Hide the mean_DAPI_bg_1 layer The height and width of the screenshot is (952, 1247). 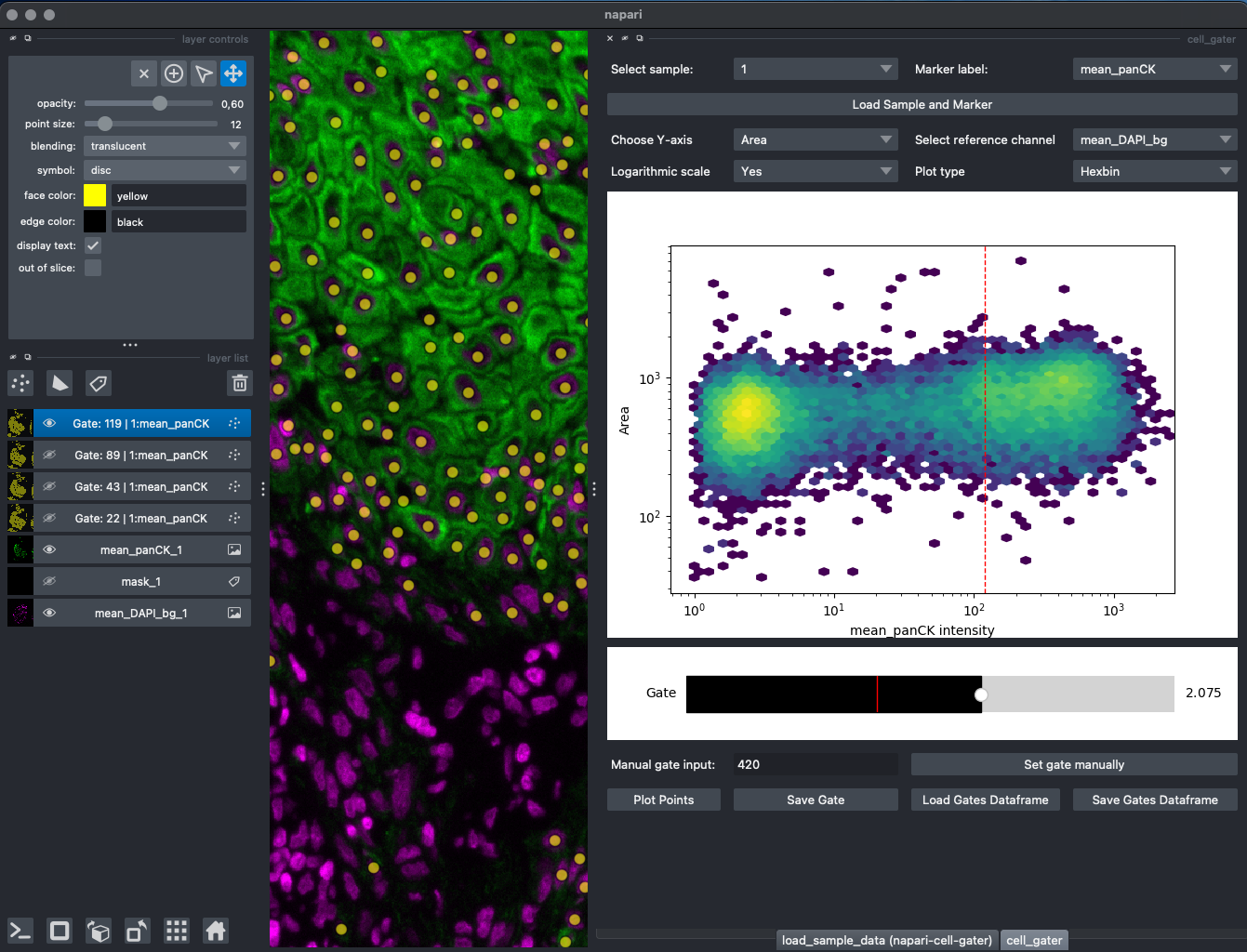(x=49, y=614)
